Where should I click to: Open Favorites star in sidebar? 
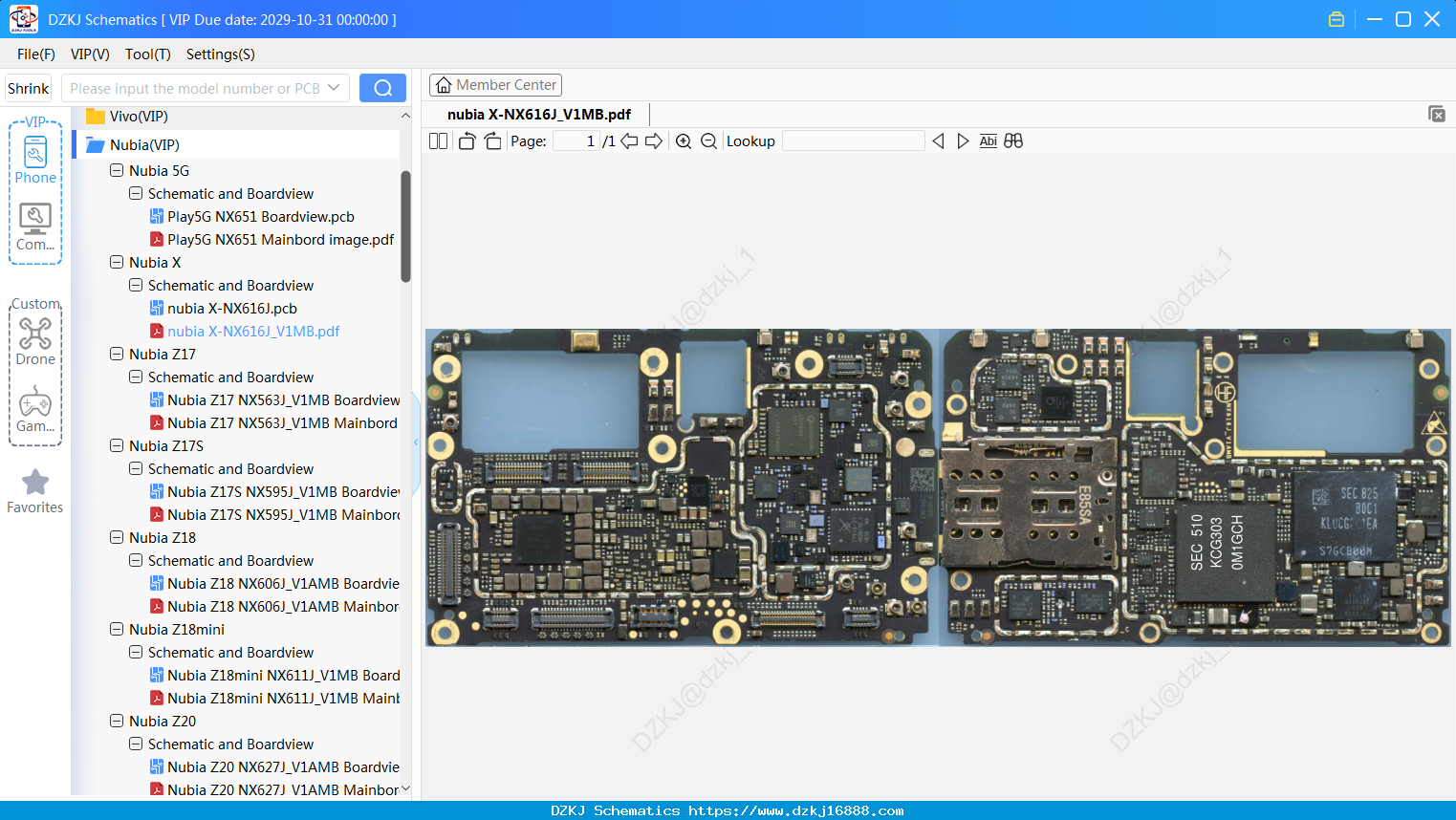pos(35,491)
